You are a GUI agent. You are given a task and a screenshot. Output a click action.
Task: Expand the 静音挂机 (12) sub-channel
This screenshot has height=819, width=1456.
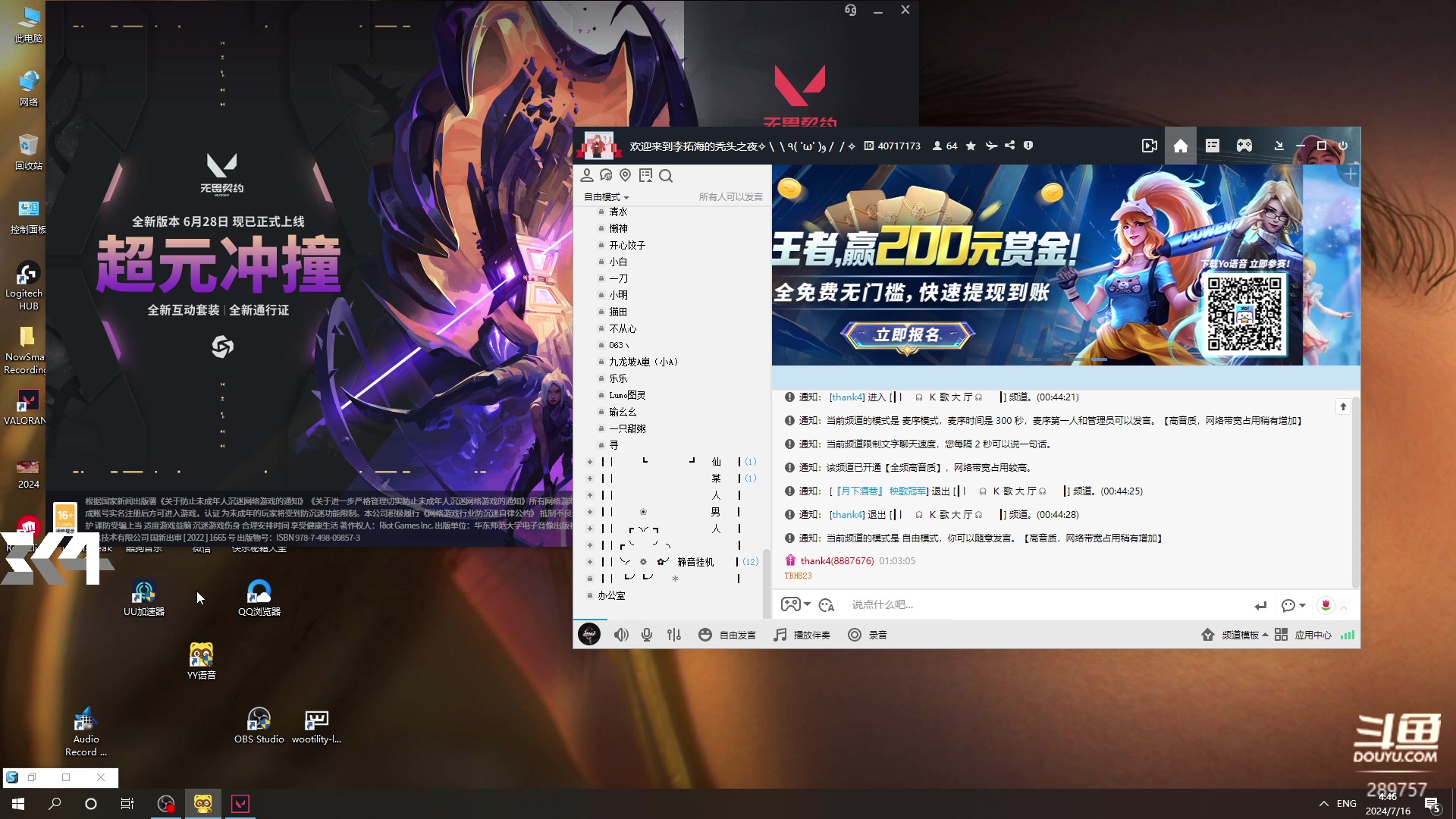click(590, 562)
